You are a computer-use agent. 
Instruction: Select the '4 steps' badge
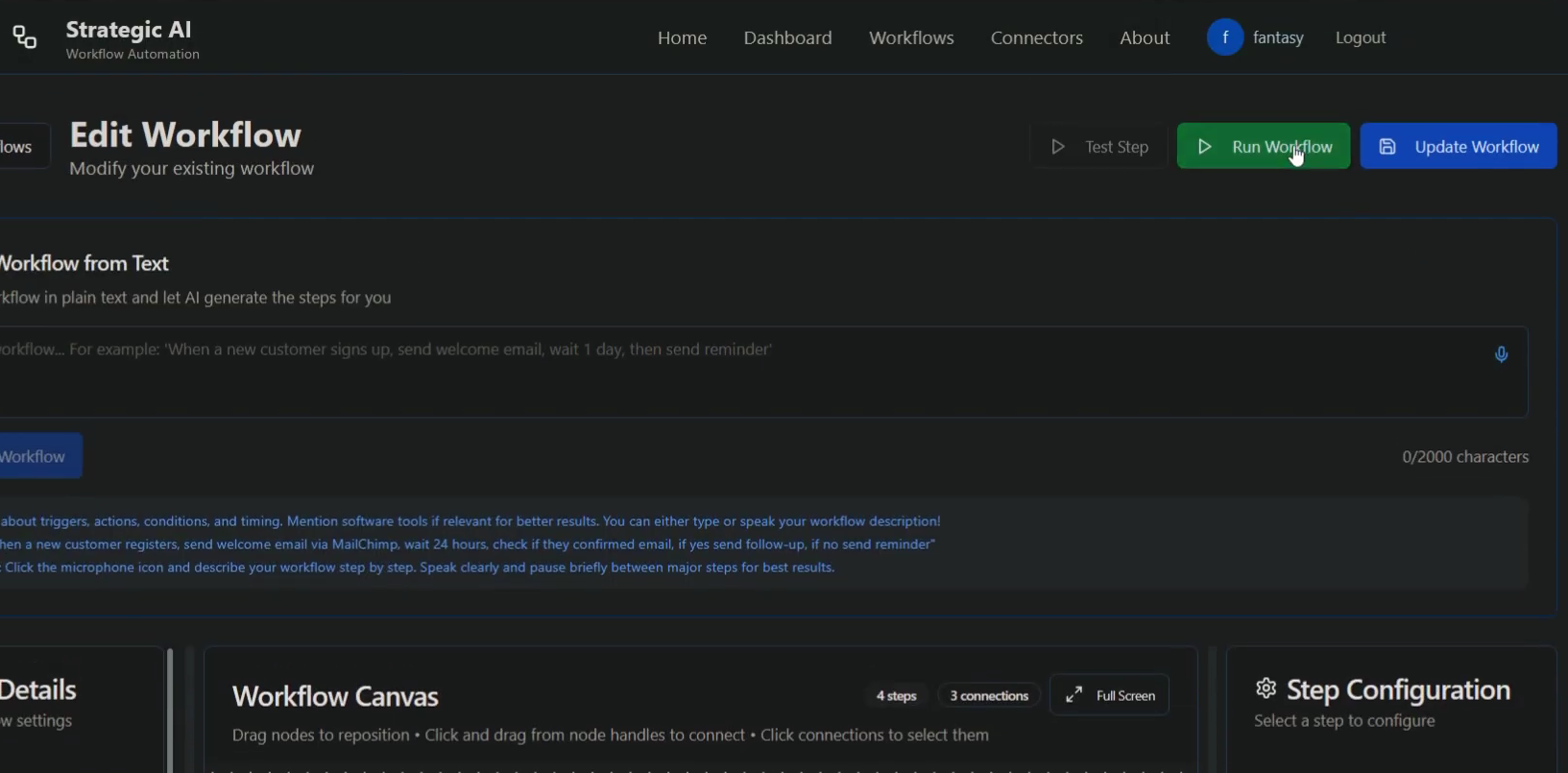(896, 695)
